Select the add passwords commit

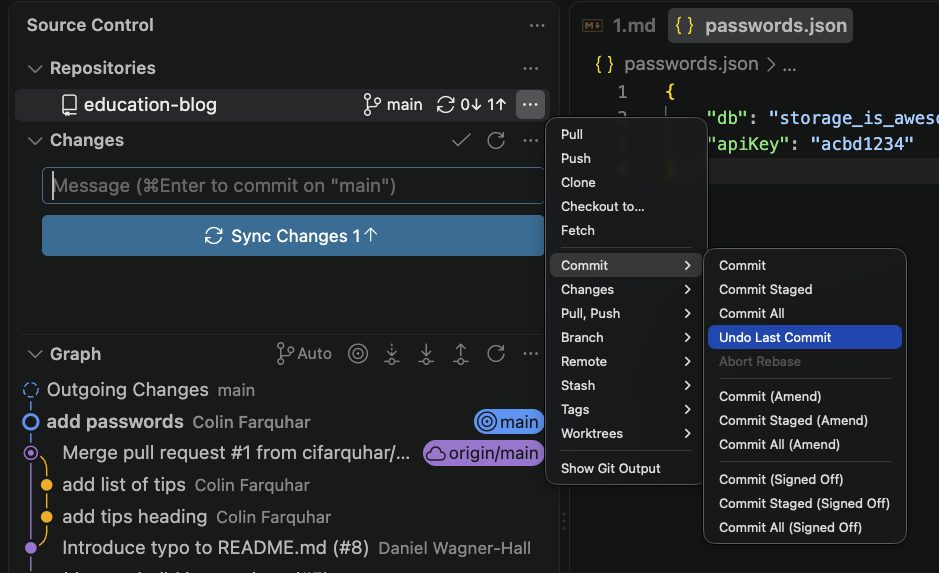pyautogui.click(x=283, y=422)
